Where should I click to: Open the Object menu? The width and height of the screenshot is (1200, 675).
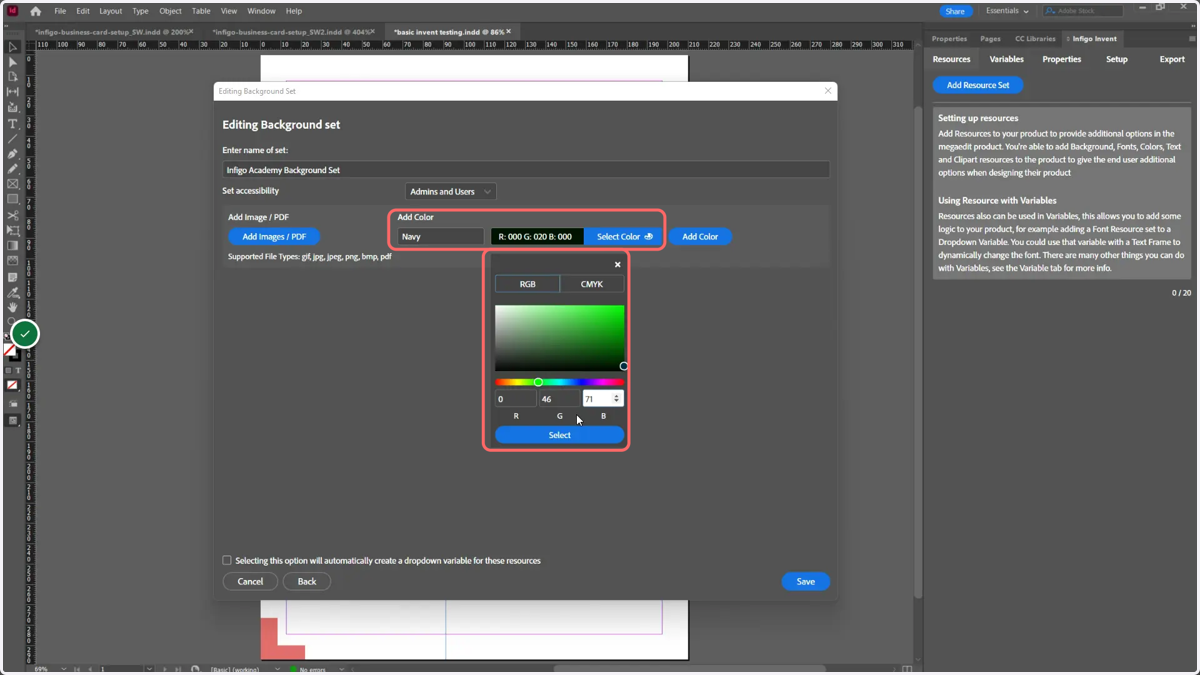[170, 11]
